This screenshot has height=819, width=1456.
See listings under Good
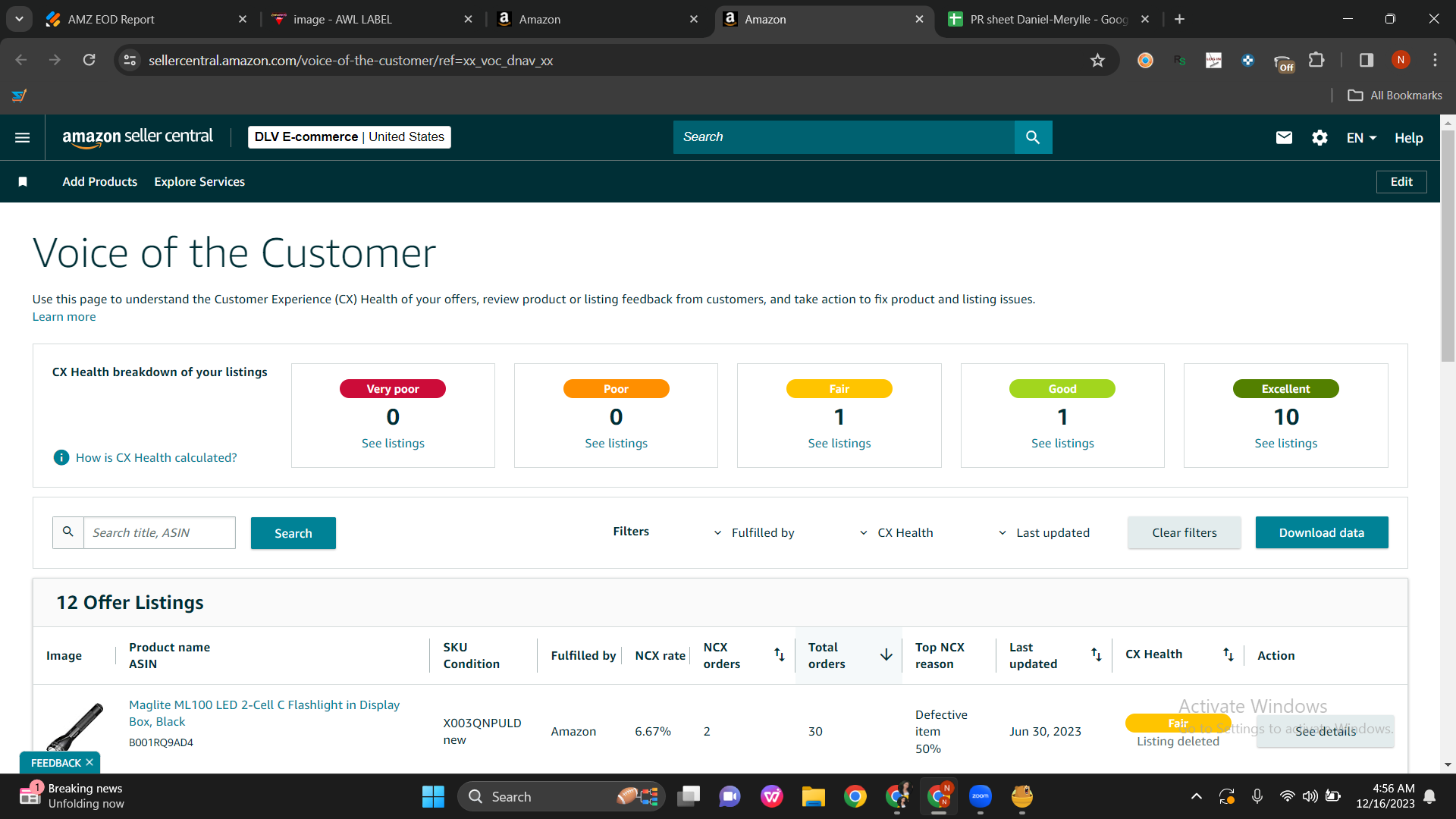[x=1062, y=443]
